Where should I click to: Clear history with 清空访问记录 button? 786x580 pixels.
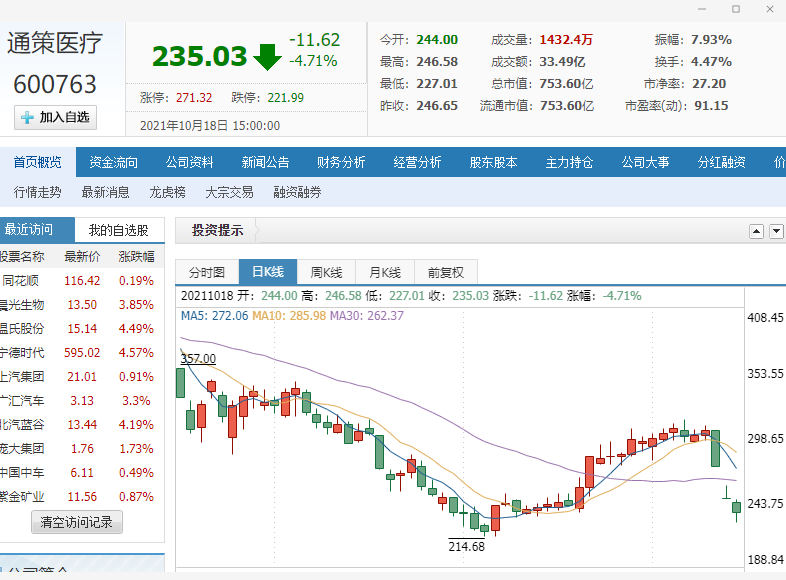(77, 522)
